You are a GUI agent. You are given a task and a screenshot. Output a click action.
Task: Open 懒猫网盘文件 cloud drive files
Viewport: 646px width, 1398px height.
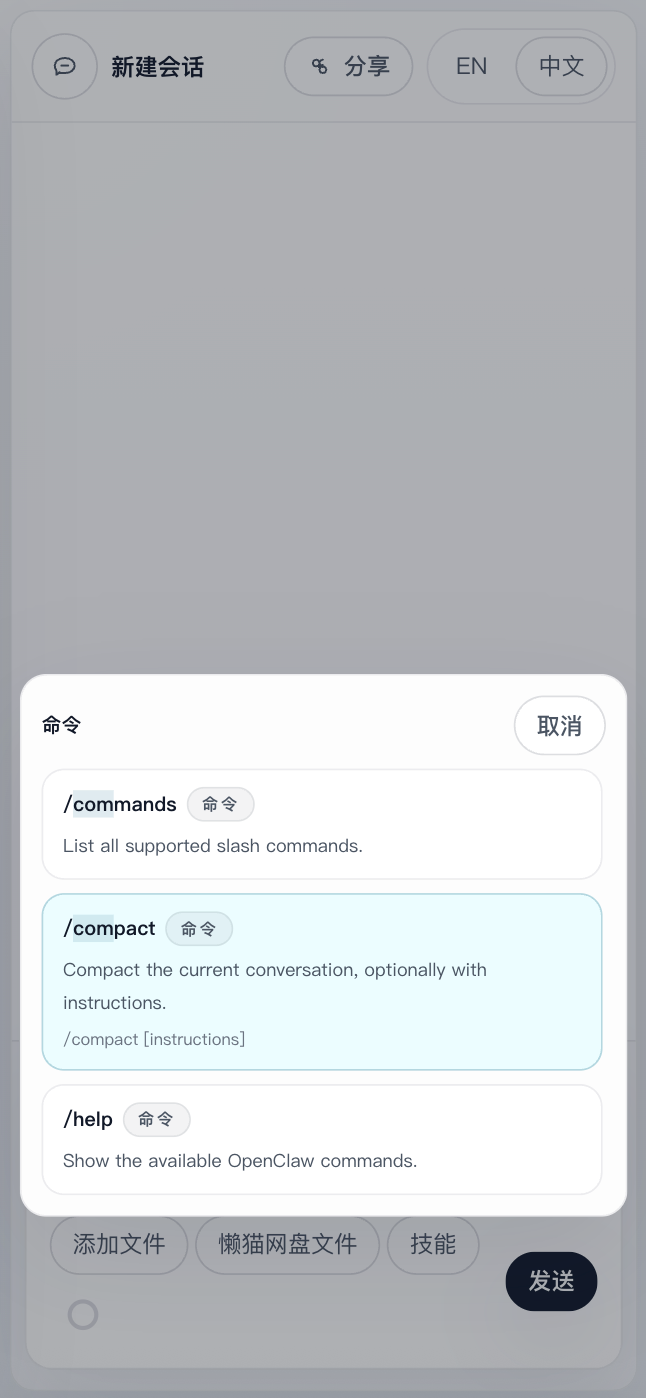coord(288,1245)
